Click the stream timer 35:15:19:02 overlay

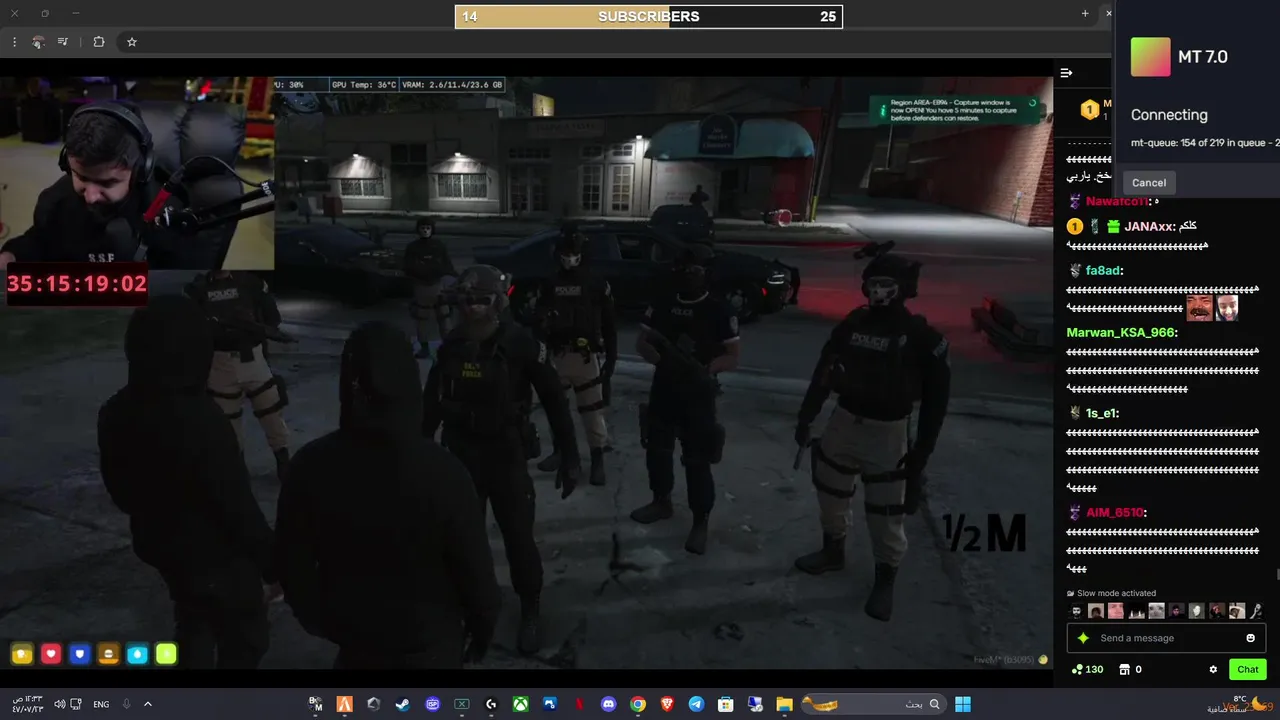[x=77, y=284]
